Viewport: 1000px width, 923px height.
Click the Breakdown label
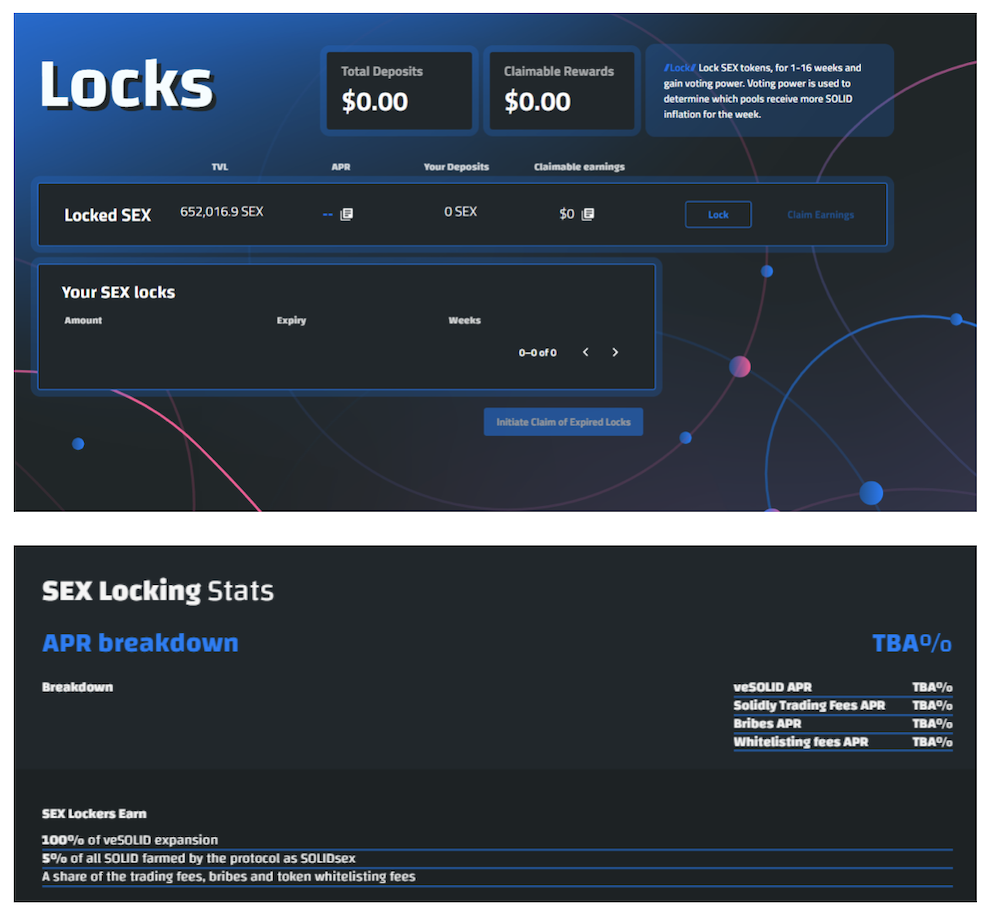click(x=77, y=688)
